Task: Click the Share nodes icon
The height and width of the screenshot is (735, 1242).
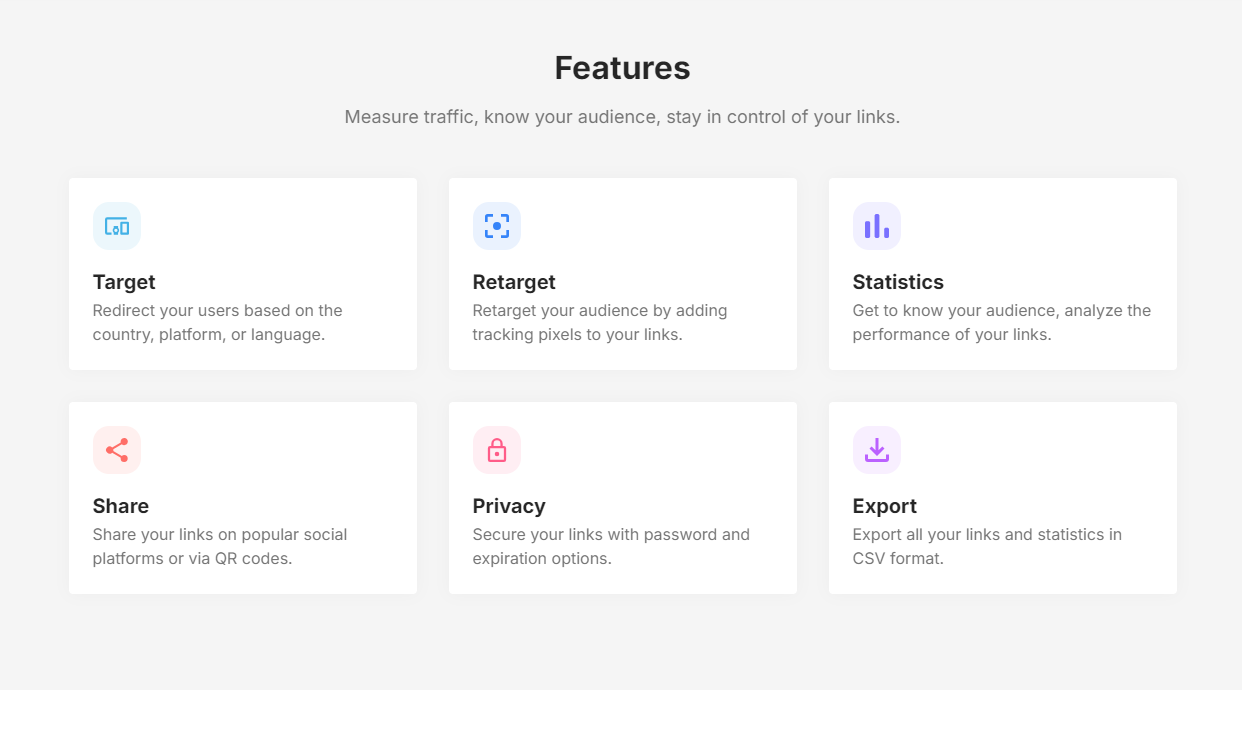Action: point(117,450)
